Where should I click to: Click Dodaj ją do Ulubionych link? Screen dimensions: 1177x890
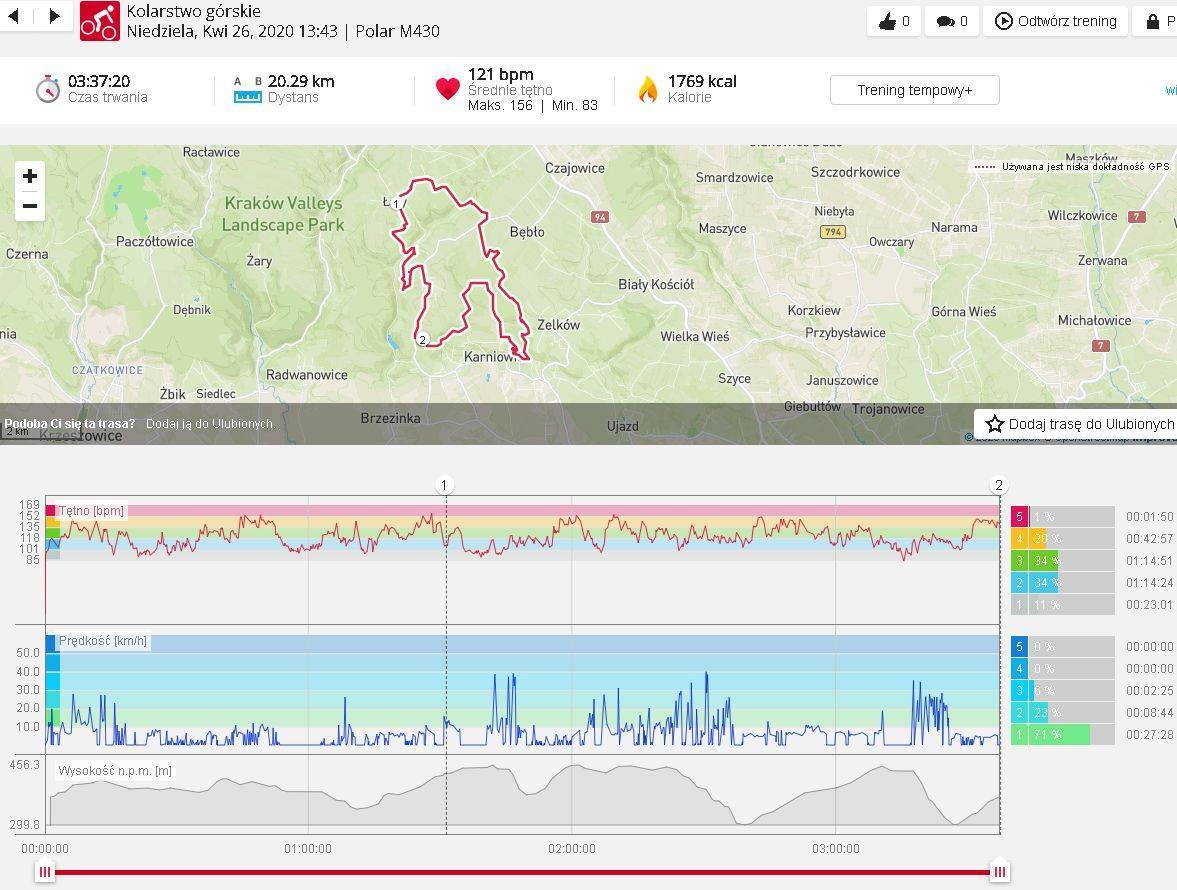point(210,424)
